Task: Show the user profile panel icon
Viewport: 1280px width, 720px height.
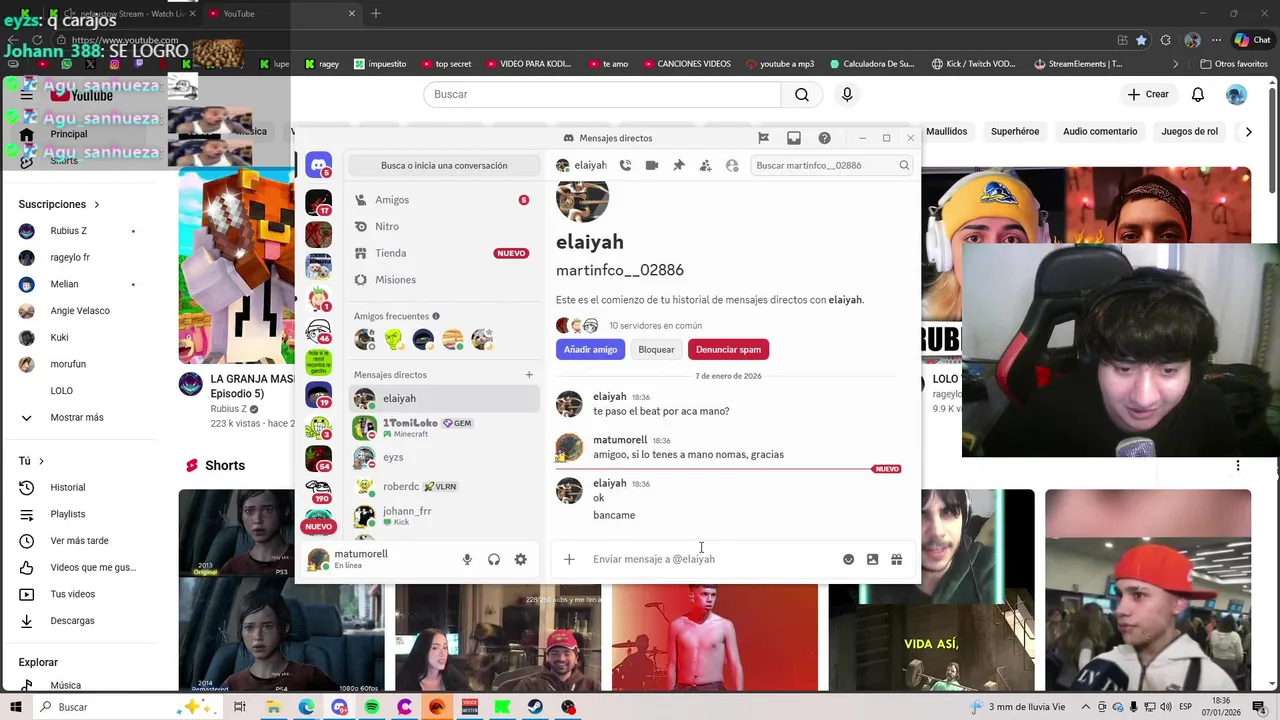Action: [732, 165]
